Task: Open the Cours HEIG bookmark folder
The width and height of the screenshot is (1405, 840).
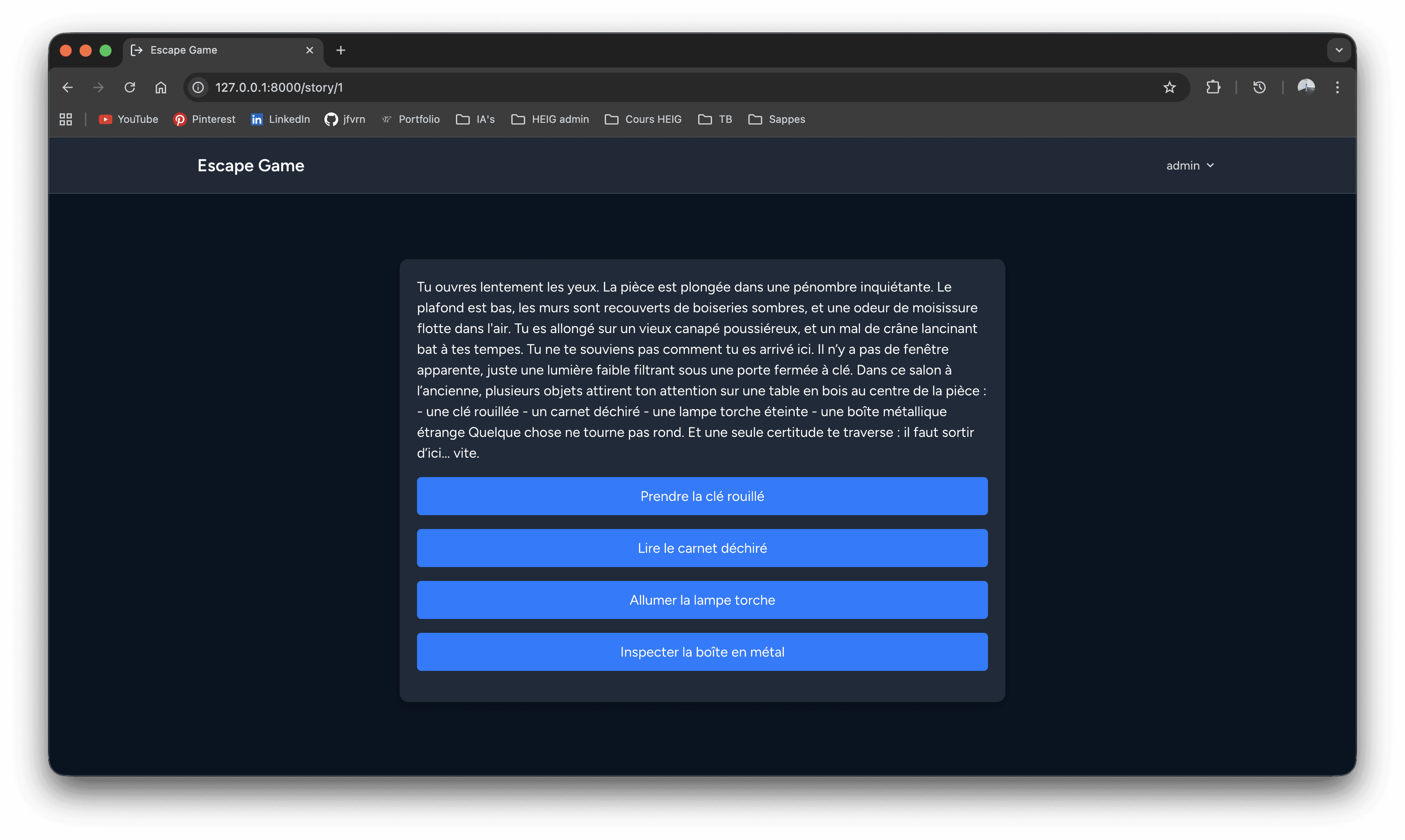Action: click(x=643, y=119)
